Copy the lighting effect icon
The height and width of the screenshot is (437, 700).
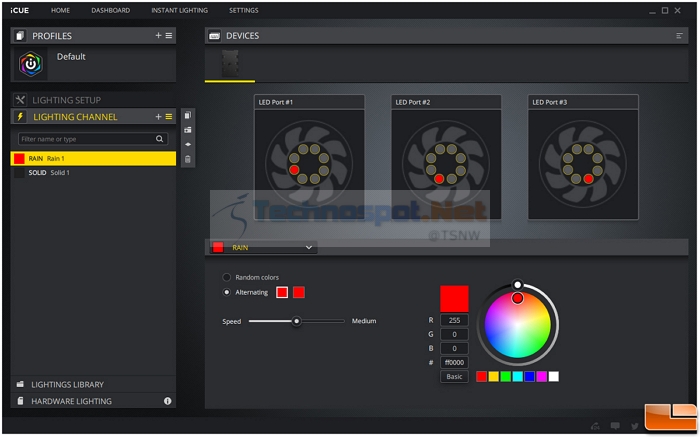pos(188,115)
